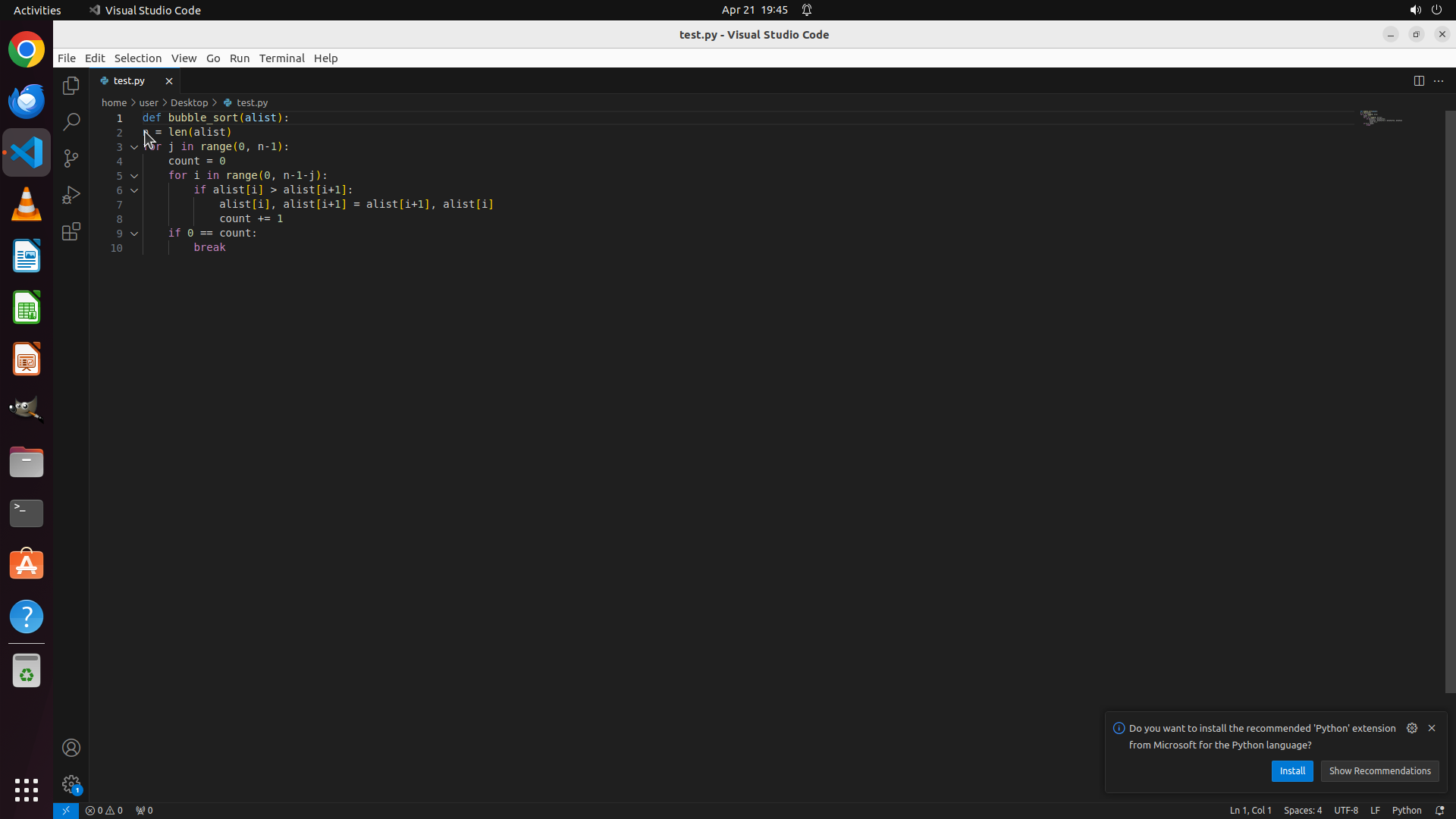Open the Run and Debug view
This screenshot has height=819, width=1456.
(x=71, y=195)
